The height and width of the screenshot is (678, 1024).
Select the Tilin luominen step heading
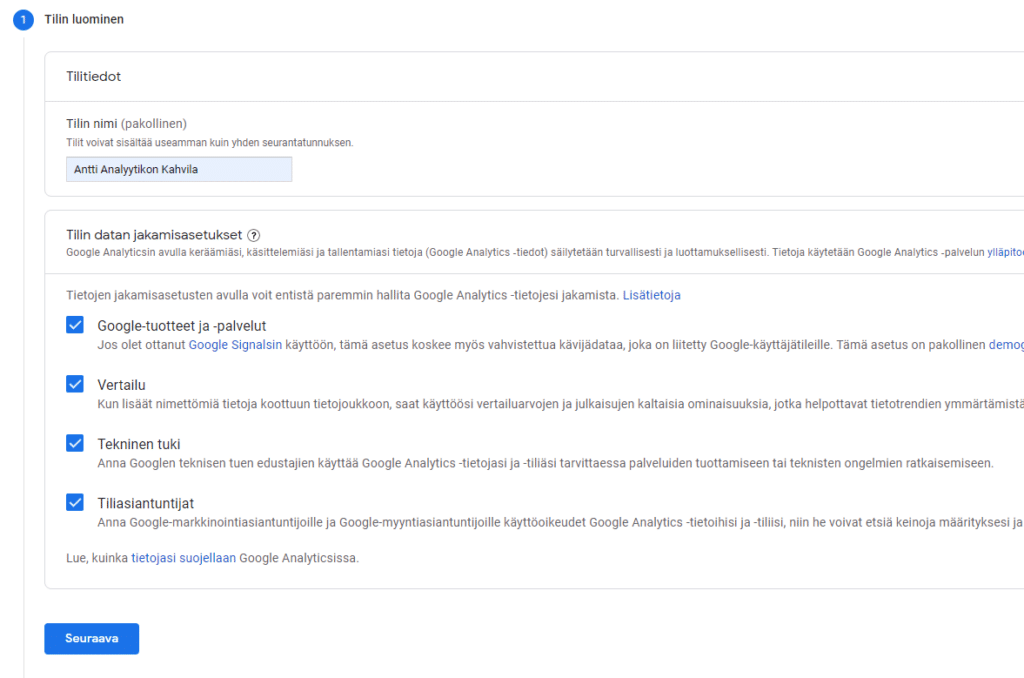(x=85, y=19)
